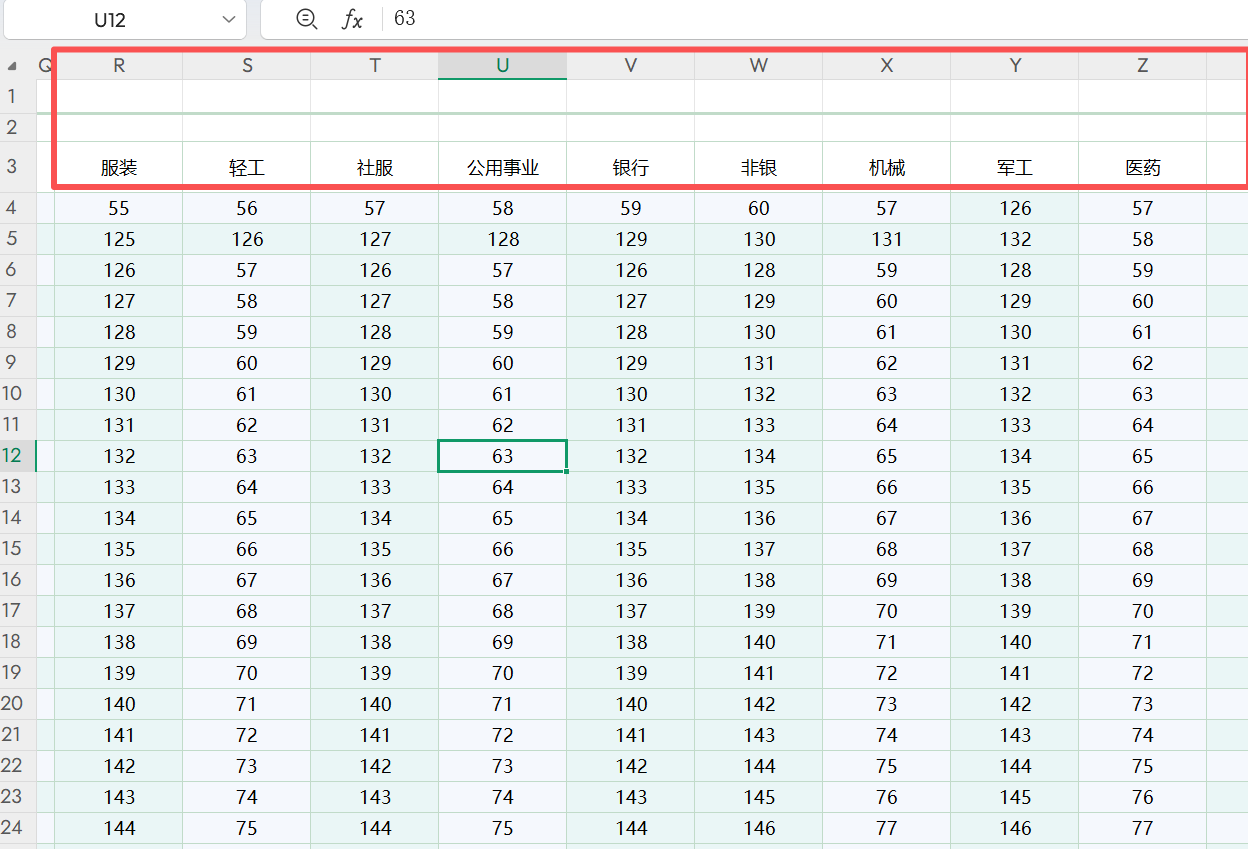Click the formula bar showing 63

800,20
